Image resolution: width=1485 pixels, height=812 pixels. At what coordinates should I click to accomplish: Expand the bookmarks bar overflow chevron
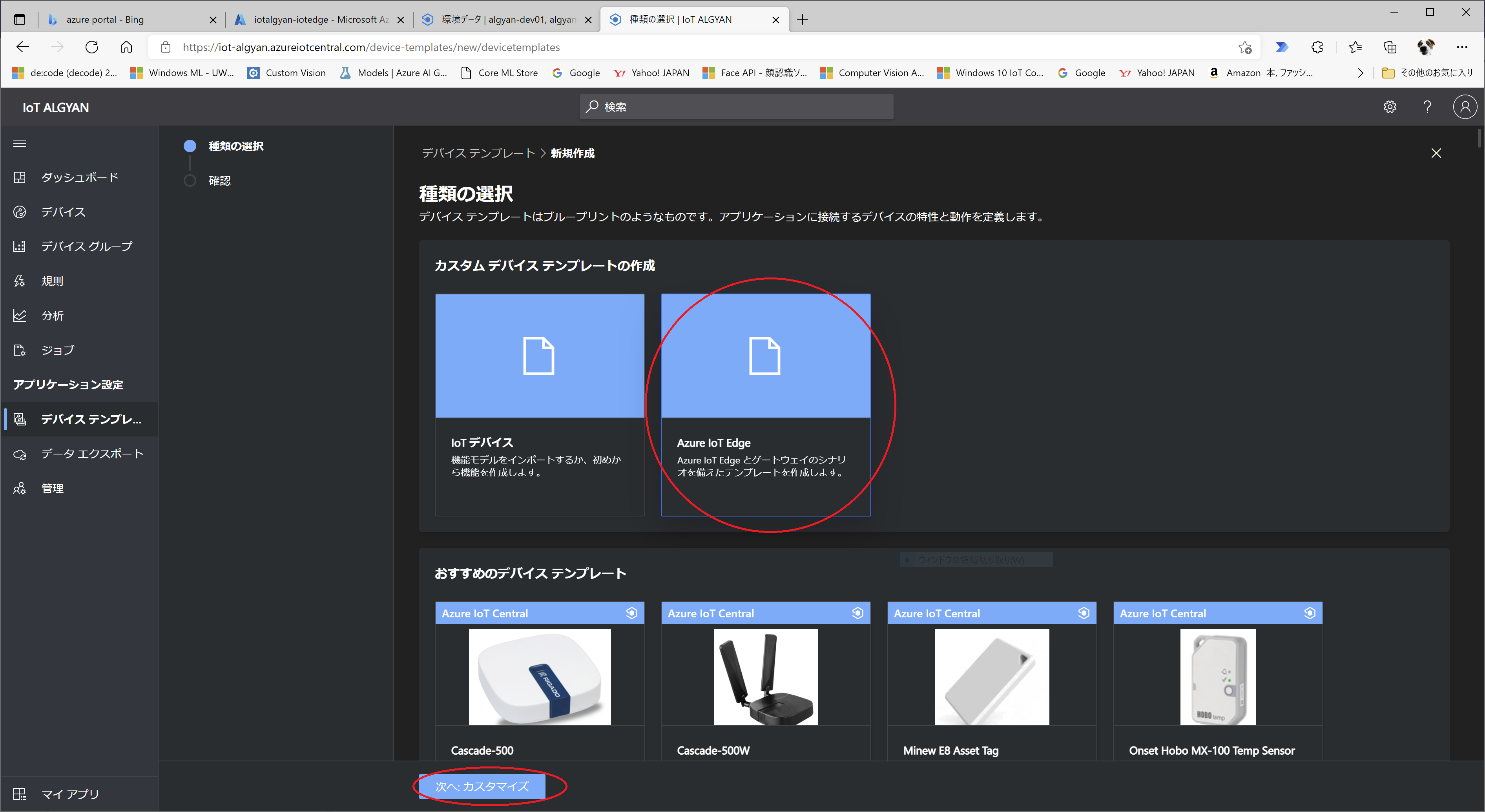click(x=1360, y=73)
